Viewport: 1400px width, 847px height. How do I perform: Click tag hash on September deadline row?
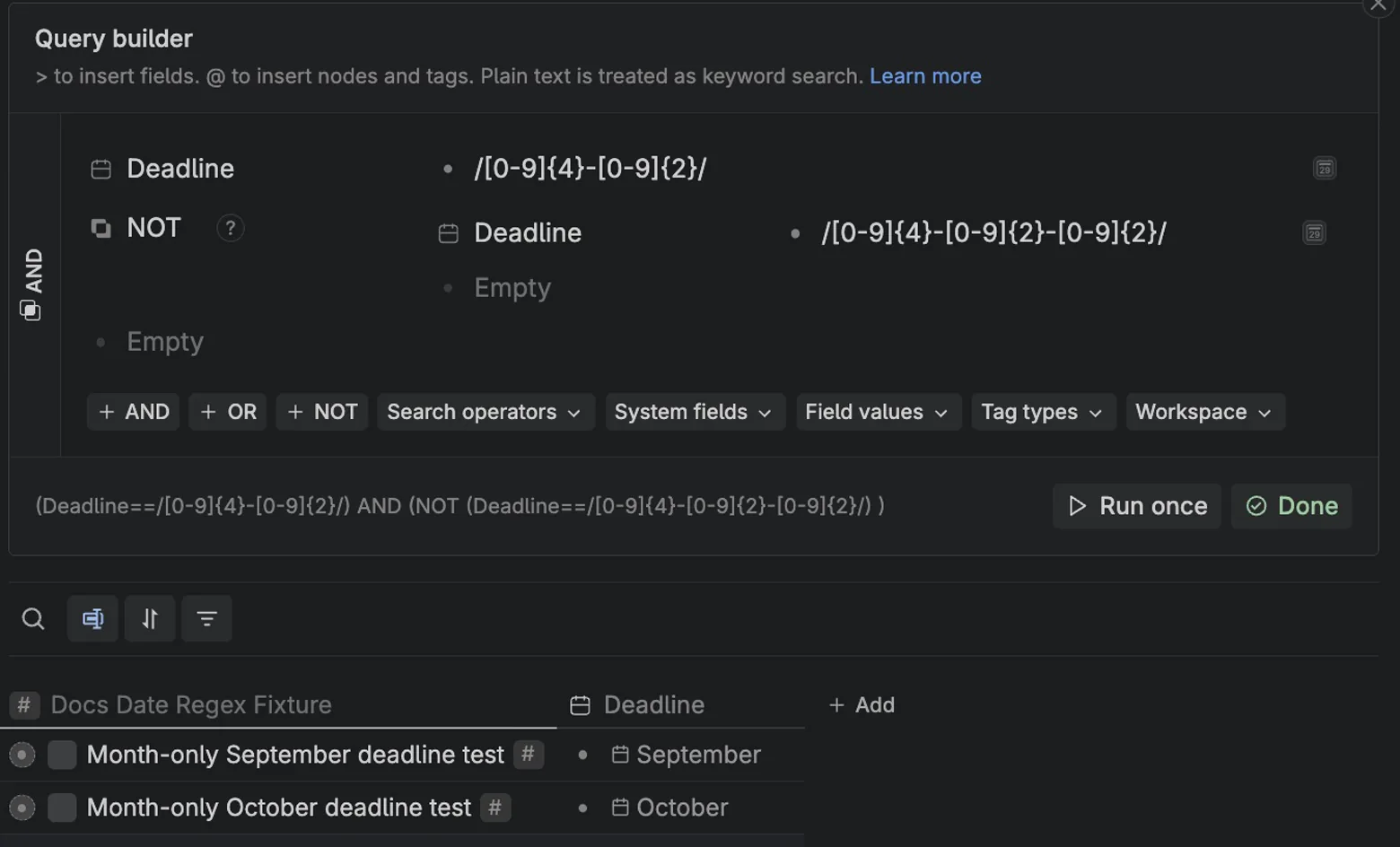click(x=529, y=755)
